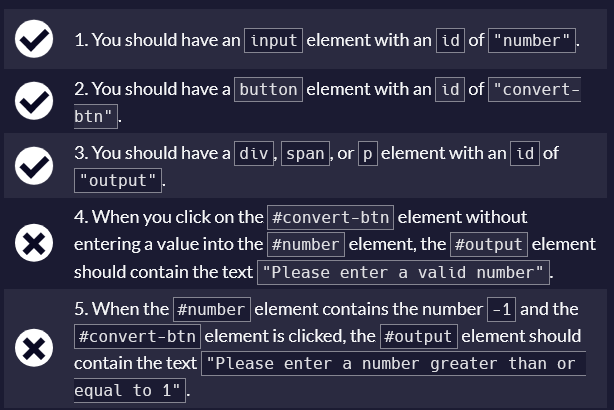Screen dimensions: 614x410
Task: Click the "input" code tag in test 1
Action: click(x=274, y=41)
